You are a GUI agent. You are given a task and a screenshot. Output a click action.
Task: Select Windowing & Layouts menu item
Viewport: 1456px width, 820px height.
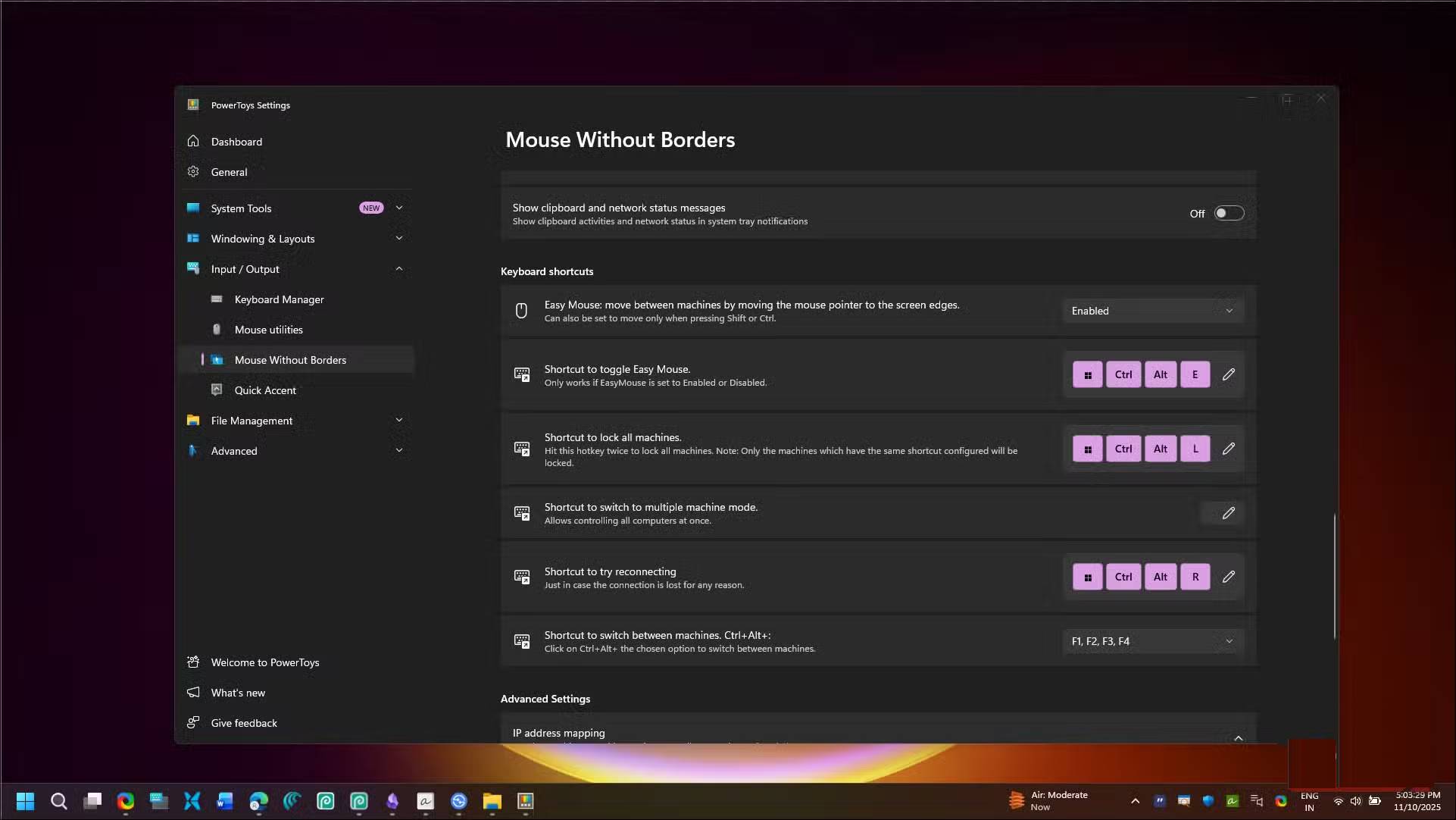point(262,239)
